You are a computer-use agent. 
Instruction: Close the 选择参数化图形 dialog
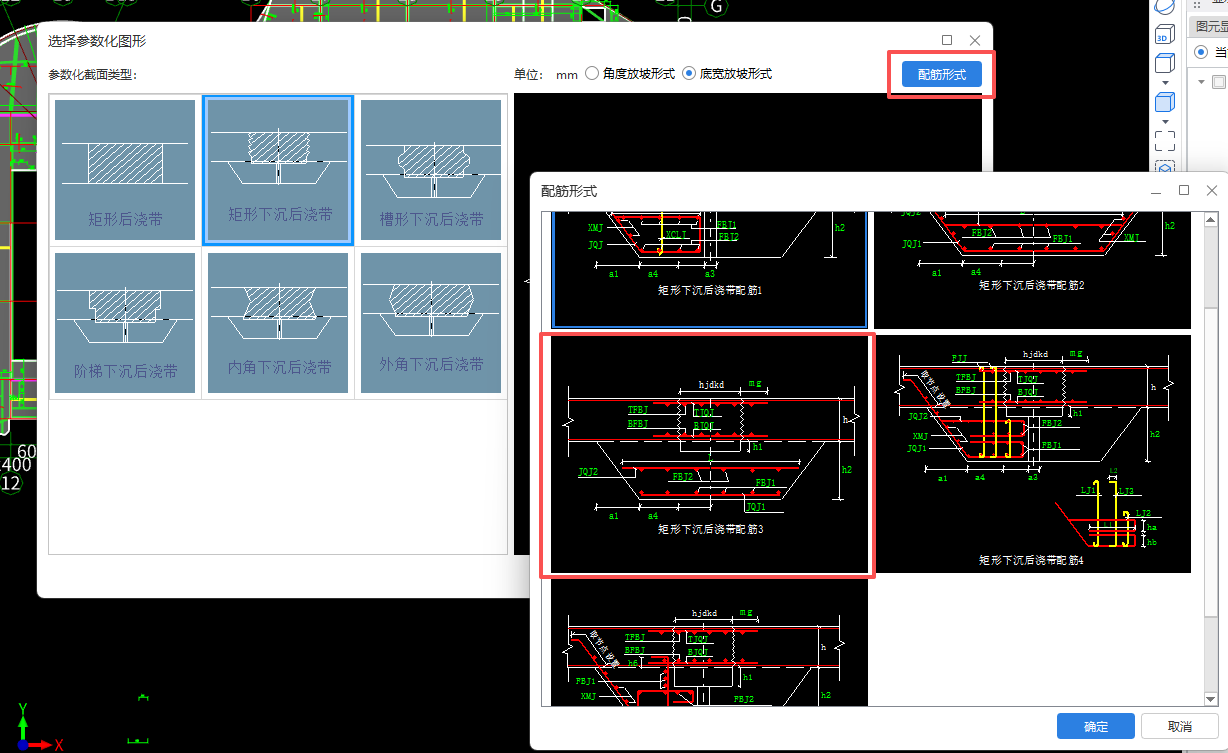[975, 40]
